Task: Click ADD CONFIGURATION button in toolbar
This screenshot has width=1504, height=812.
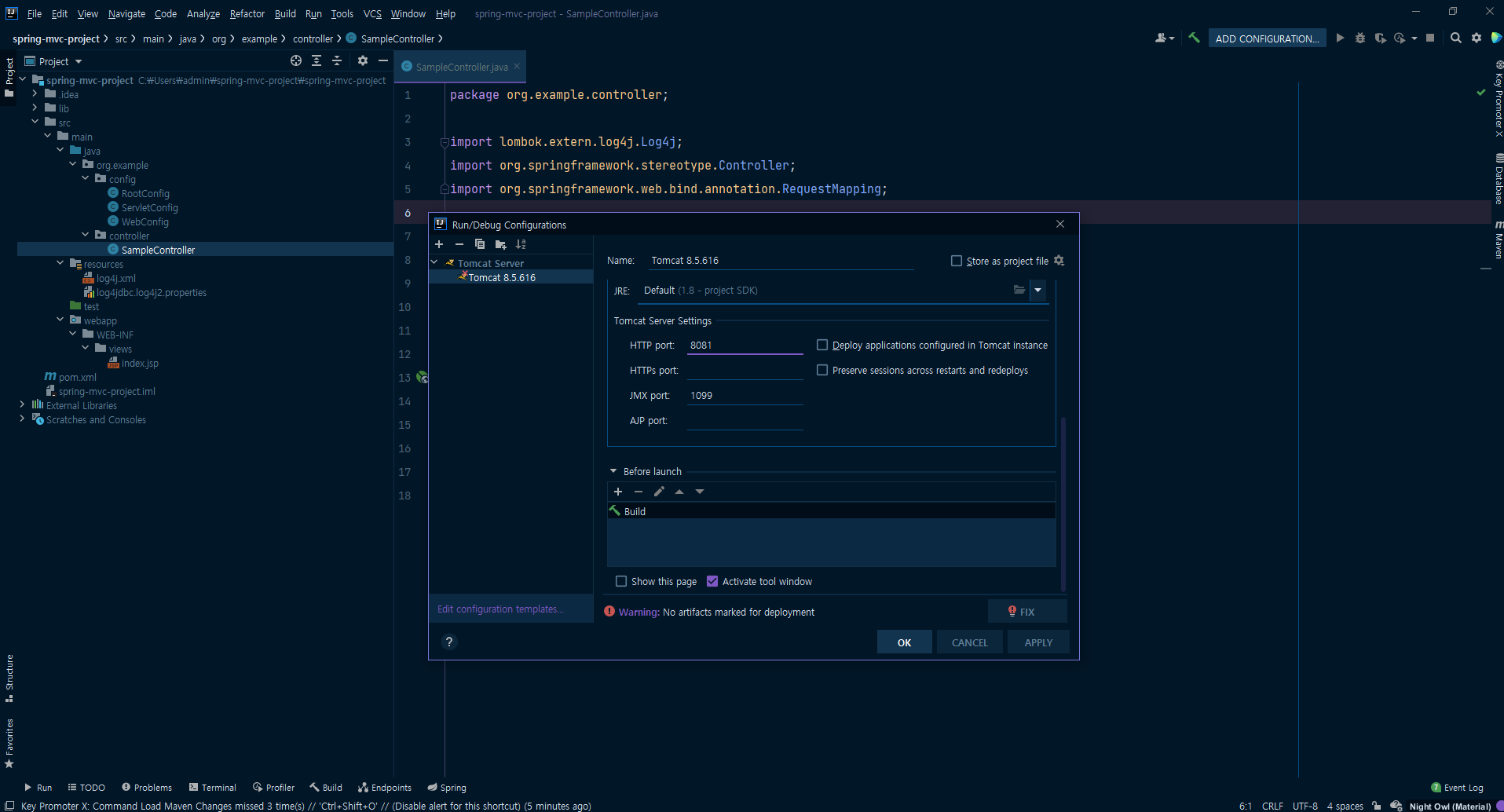Action: click(1268, 38)
